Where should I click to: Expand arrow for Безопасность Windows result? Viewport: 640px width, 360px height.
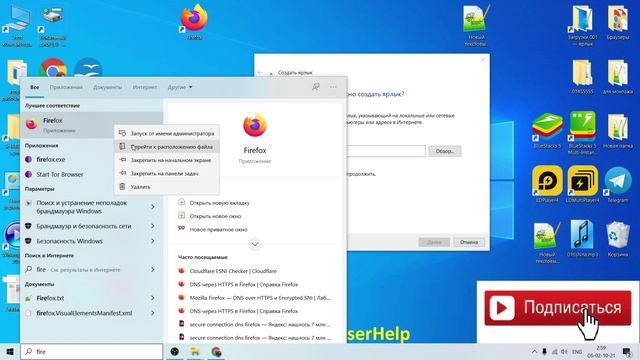click(x=153, y=241)
